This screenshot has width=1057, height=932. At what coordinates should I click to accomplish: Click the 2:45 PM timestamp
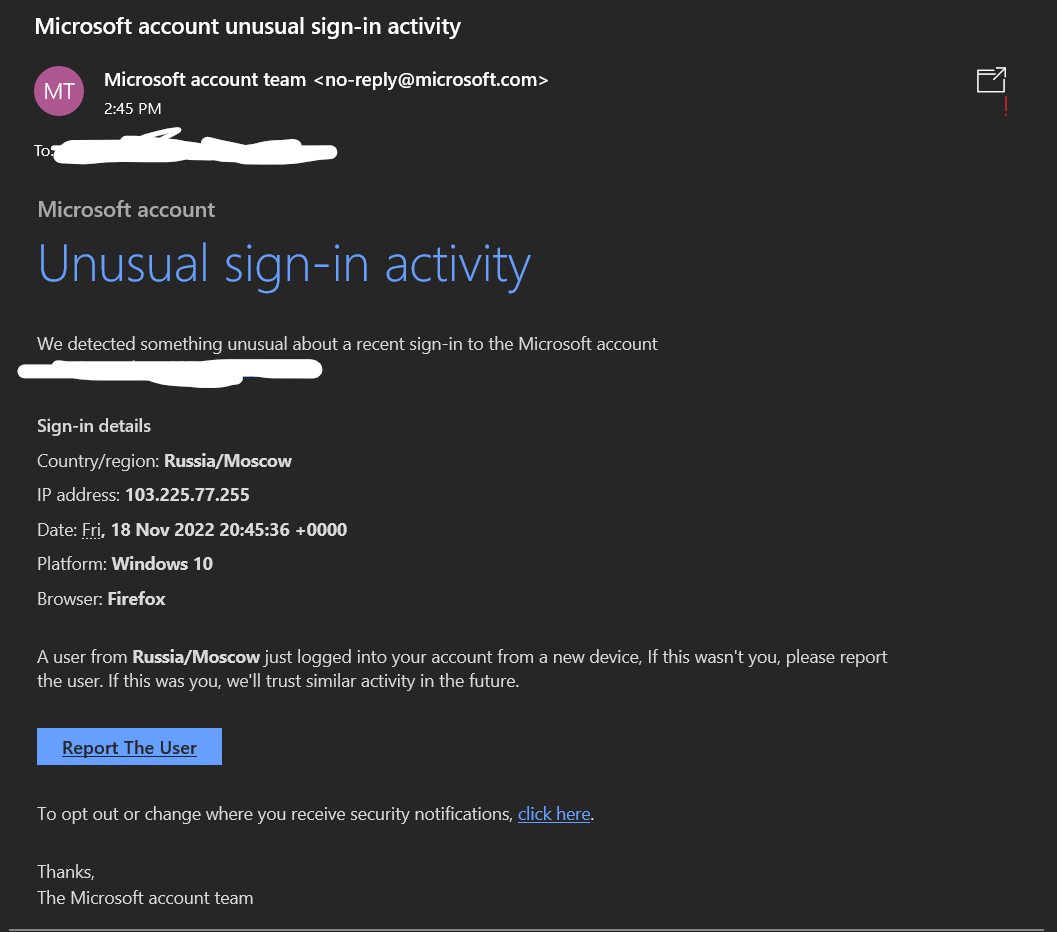133,108
